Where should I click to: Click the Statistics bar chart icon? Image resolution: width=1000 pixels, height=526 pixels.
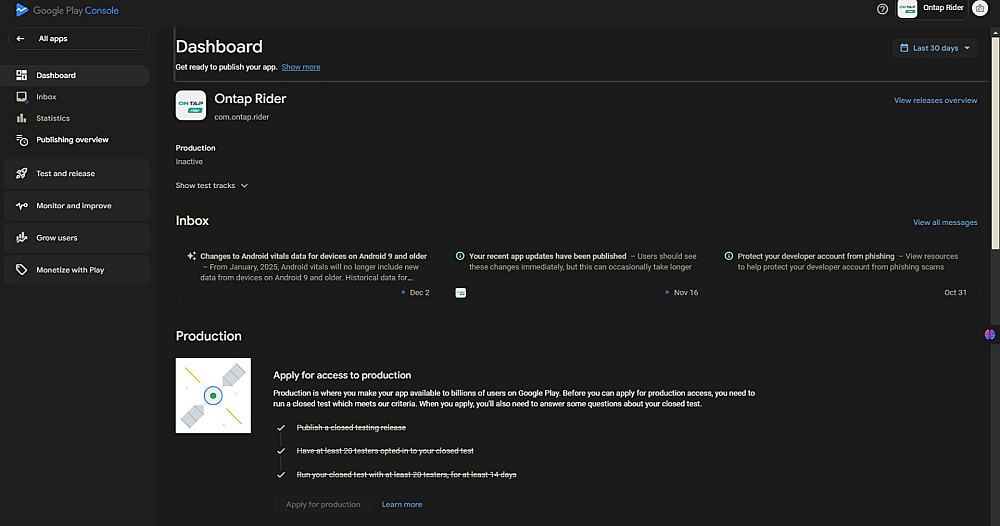(x=22, y=118)
